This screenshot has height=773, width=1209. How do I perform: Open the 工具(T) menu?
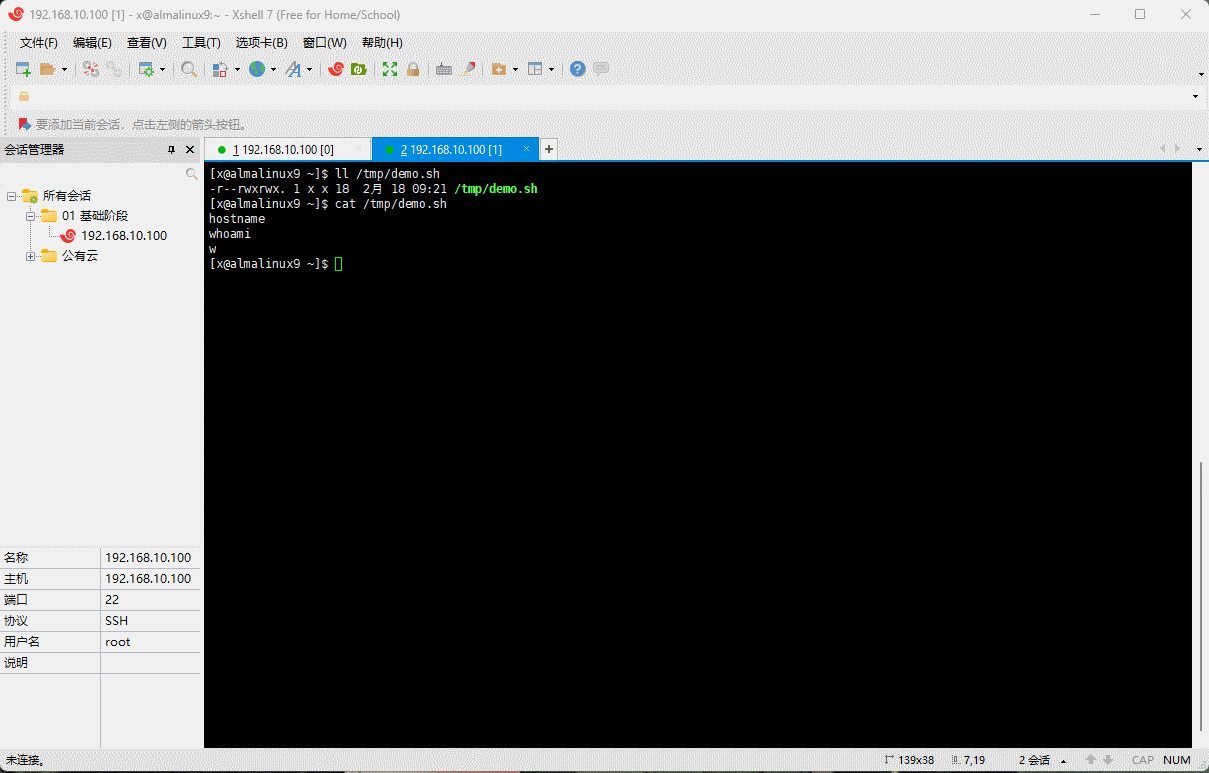pos(201,43)
